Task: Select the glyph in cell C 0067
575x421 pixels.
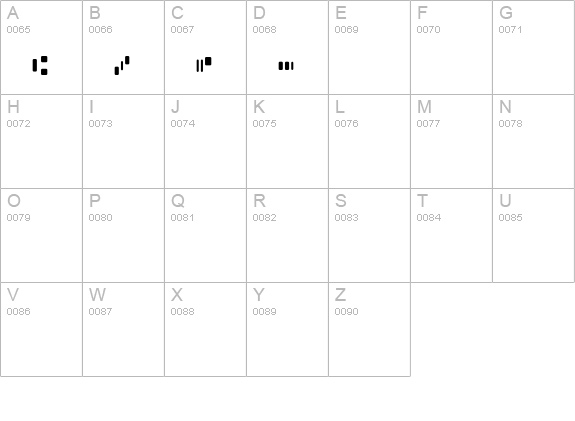Action: point(204,65)
